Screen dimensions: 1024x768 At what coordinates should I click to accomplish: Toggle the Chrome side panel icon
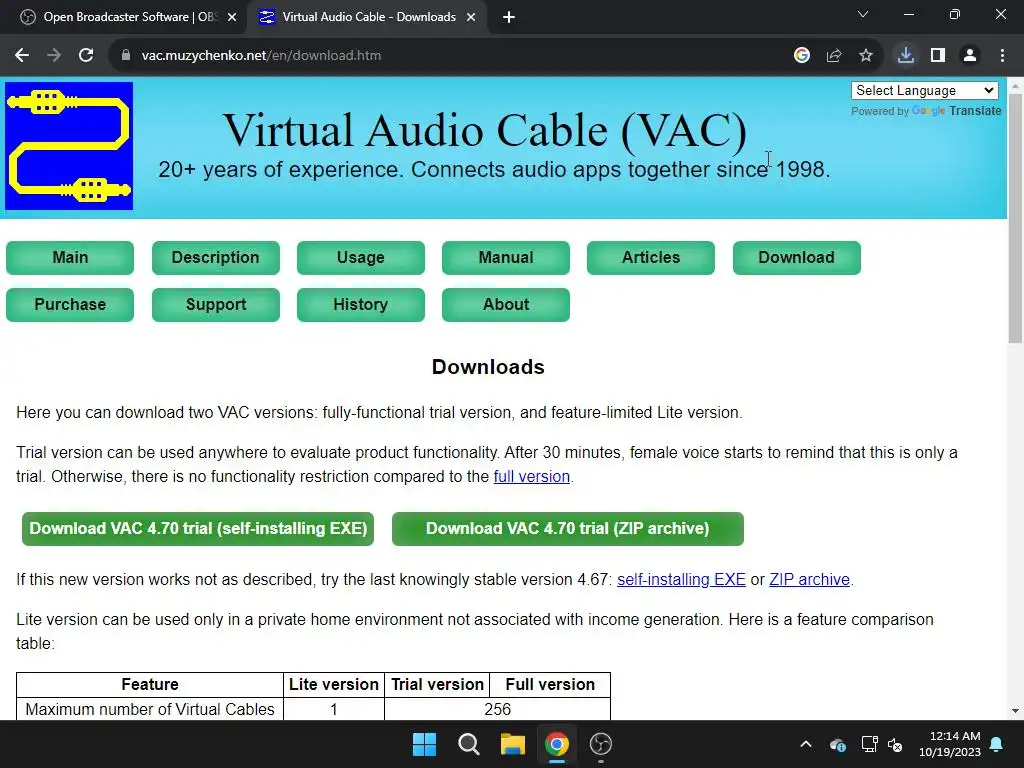pos(938,56)
